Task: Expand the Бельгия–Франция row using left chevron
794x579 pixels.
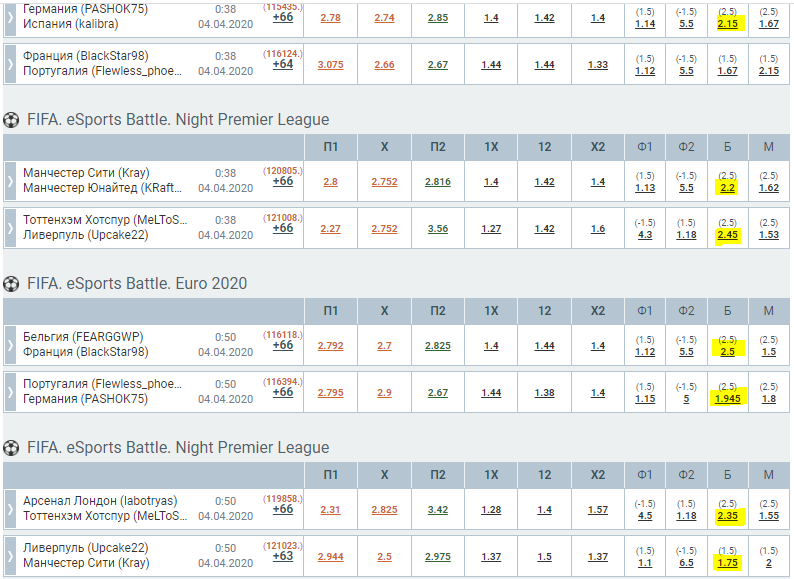Action: point(10,345)
